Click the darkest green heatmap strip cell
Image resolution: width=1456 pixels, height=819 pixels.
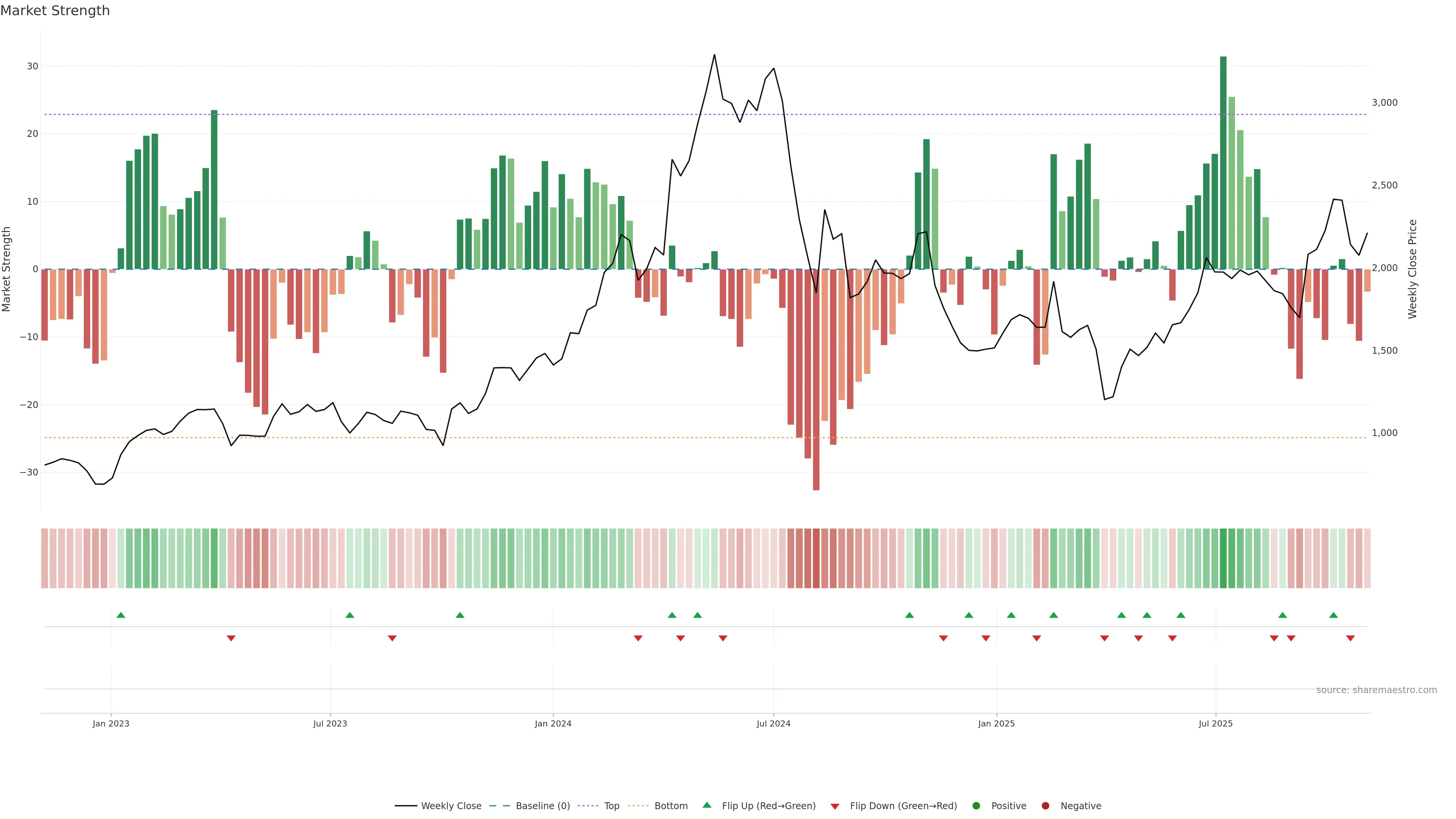(1223, 559)
